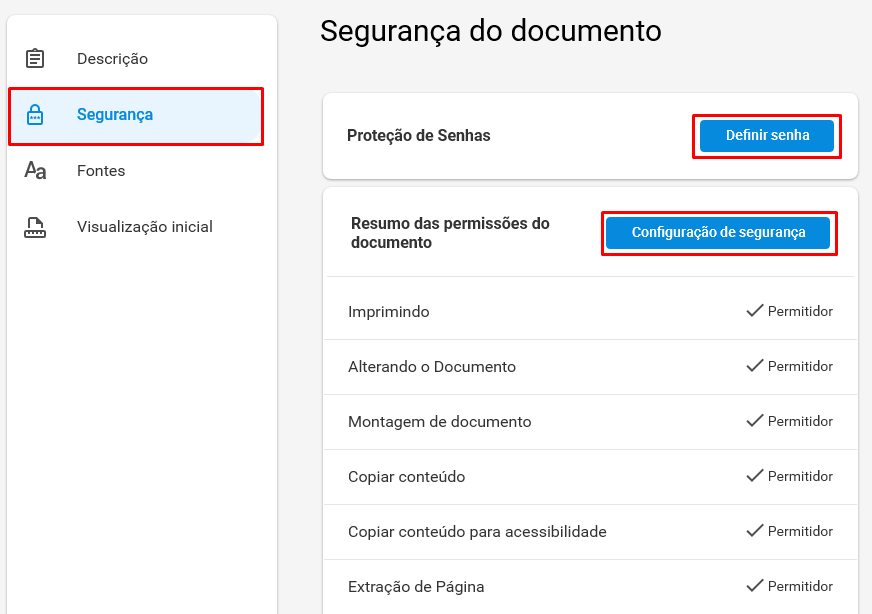Click Permitidor status in the Imprimindo row
The image size is (872, 614).
(x=800, y=311)
